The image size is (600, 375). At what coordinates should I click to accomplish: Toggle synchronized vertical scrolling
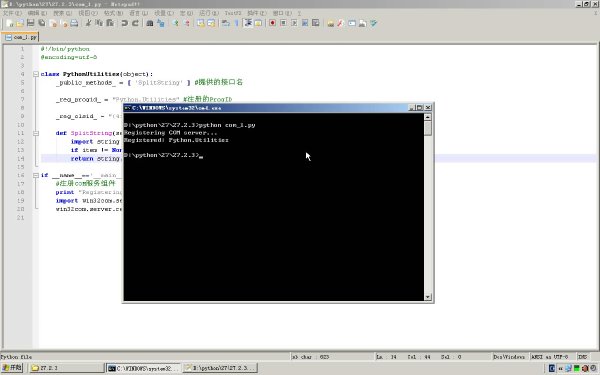[x=201, y=23]
